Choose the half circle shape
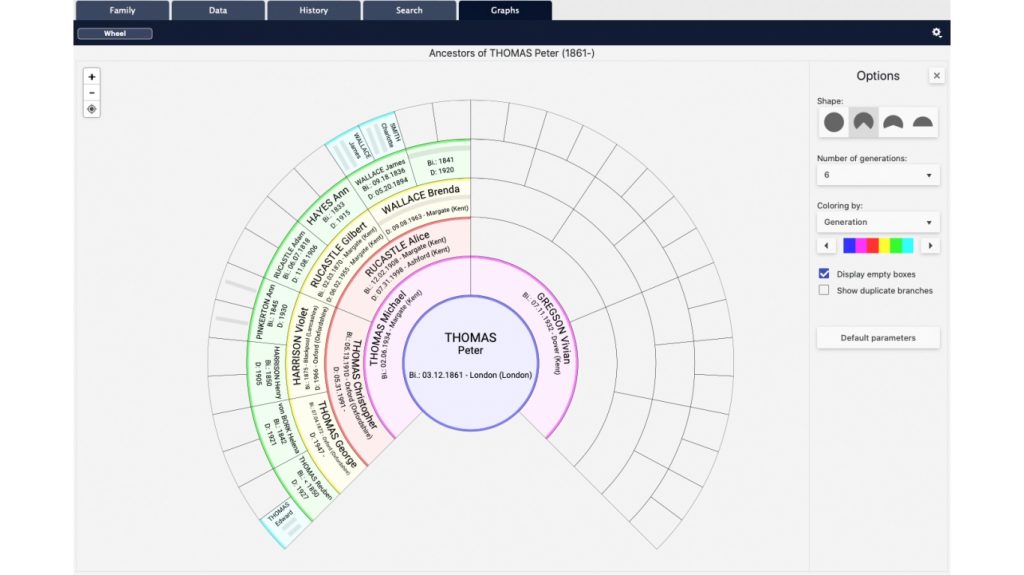The height and width of the screenshot is (575, 1024). pyautogui.click(x=922, y=122)
